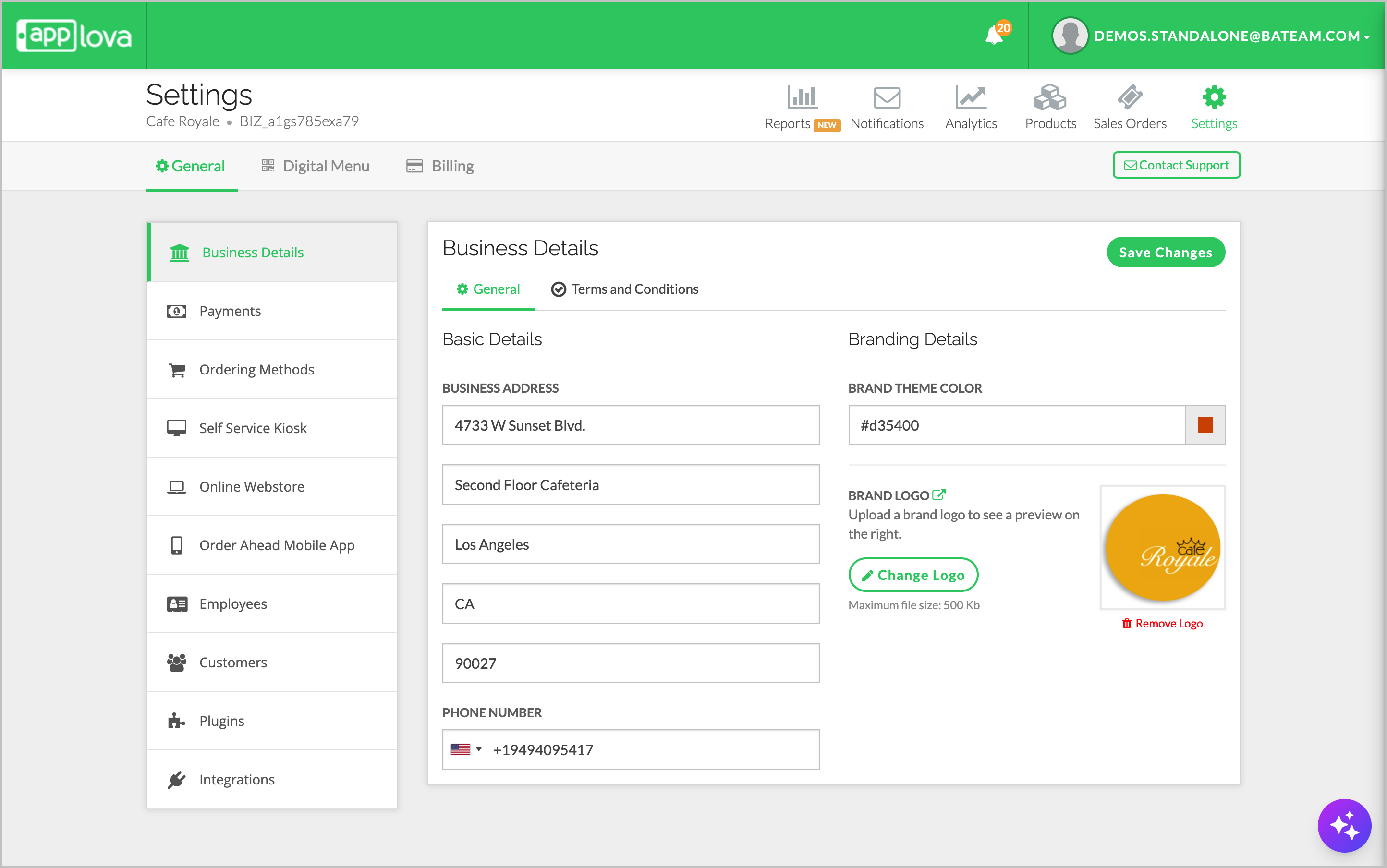Open Sales Orders ticket icon
The width and height of the screenshot is (1387, 868).
(1129, 97)
